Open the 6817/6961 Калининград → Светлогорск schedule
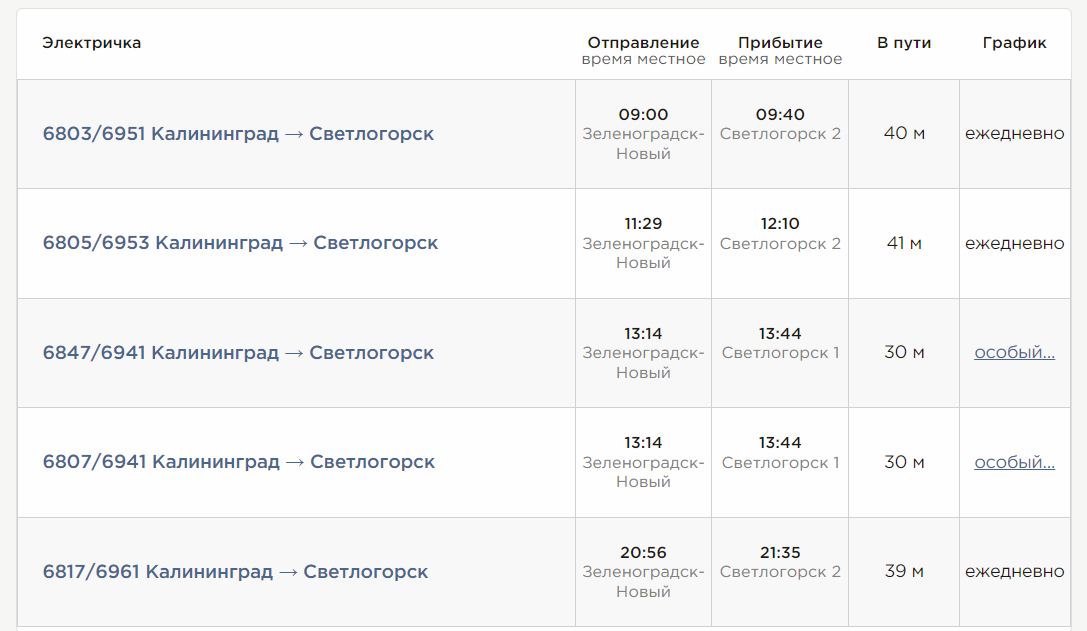 (x=237, y=572)
